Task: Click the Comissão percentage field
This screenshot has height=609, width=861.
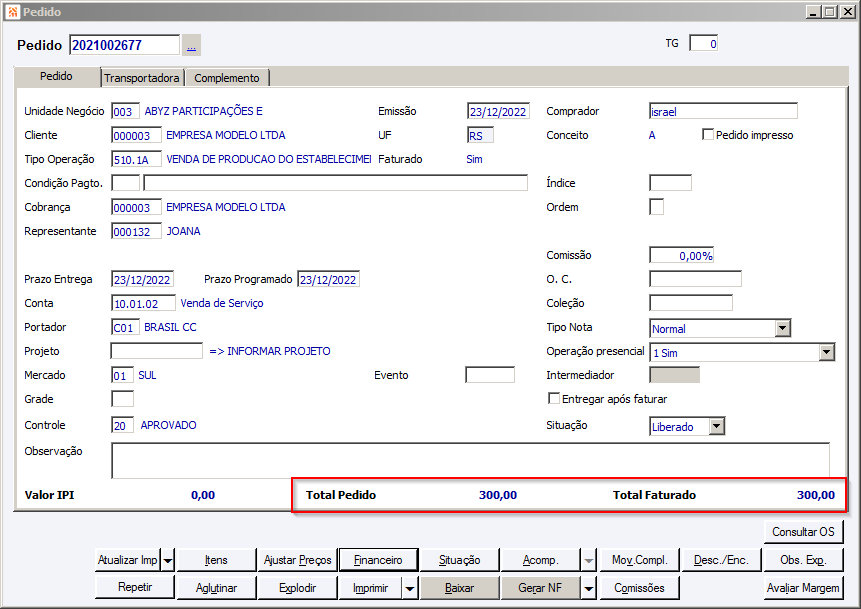Action: [x=681, y=255]
